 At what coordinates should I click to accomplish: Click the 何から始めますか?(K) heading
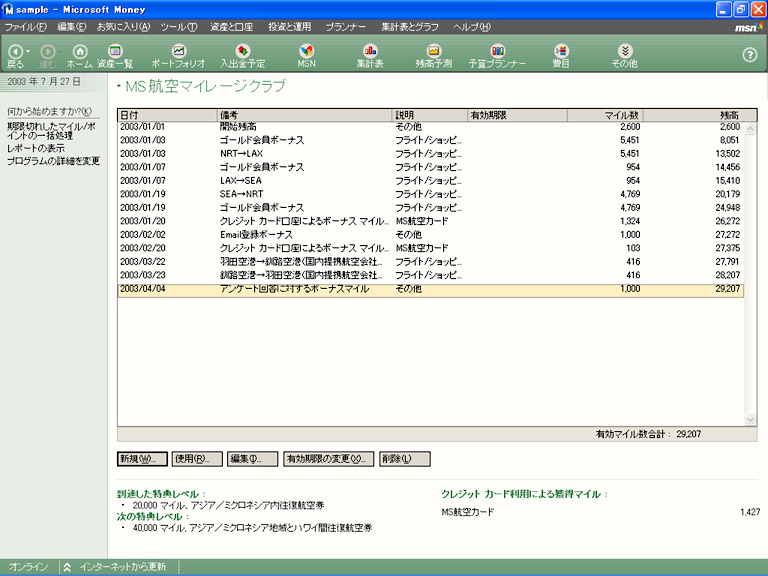pos(49,112)
